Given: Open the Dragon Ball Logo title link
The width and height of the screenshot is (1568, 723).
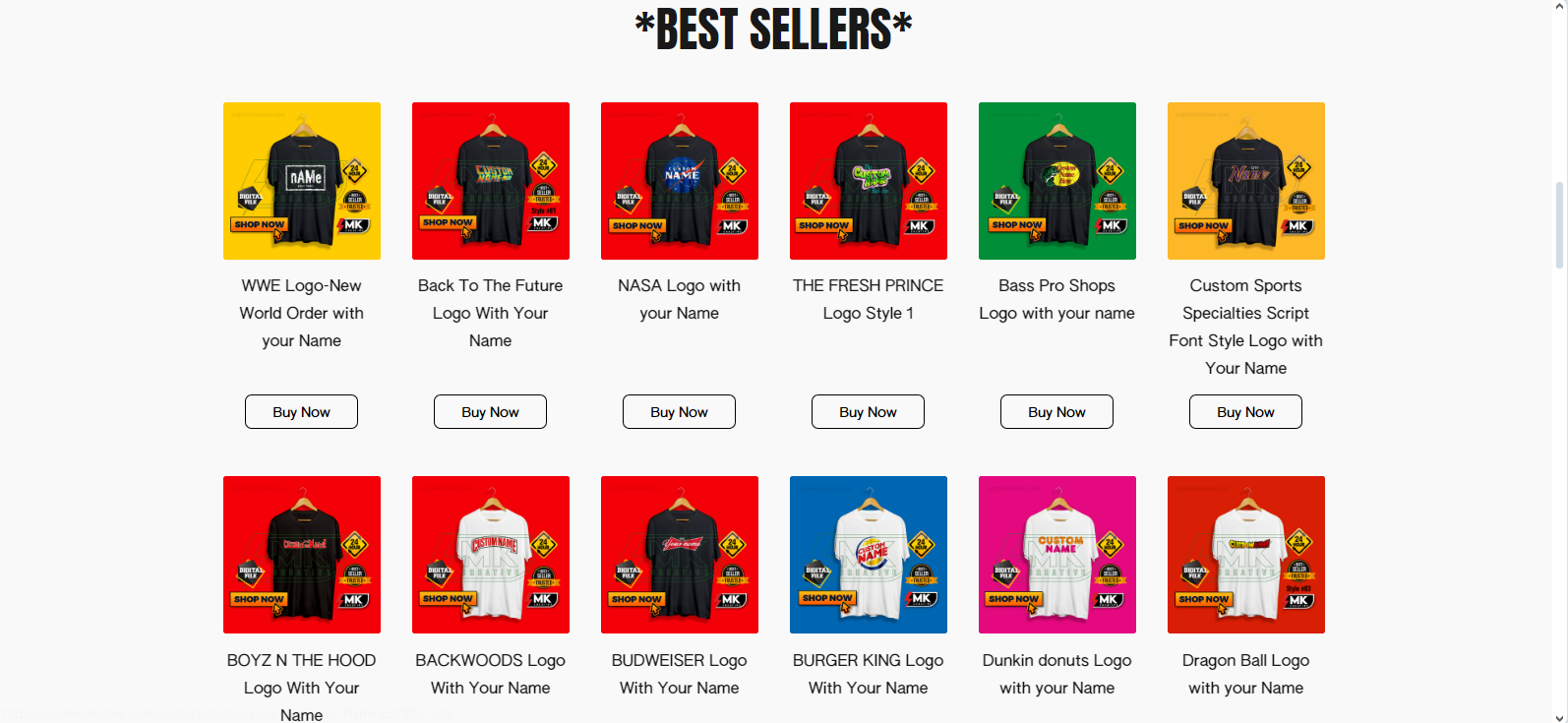Looking at the screenshot, I should coord(1245,674).
